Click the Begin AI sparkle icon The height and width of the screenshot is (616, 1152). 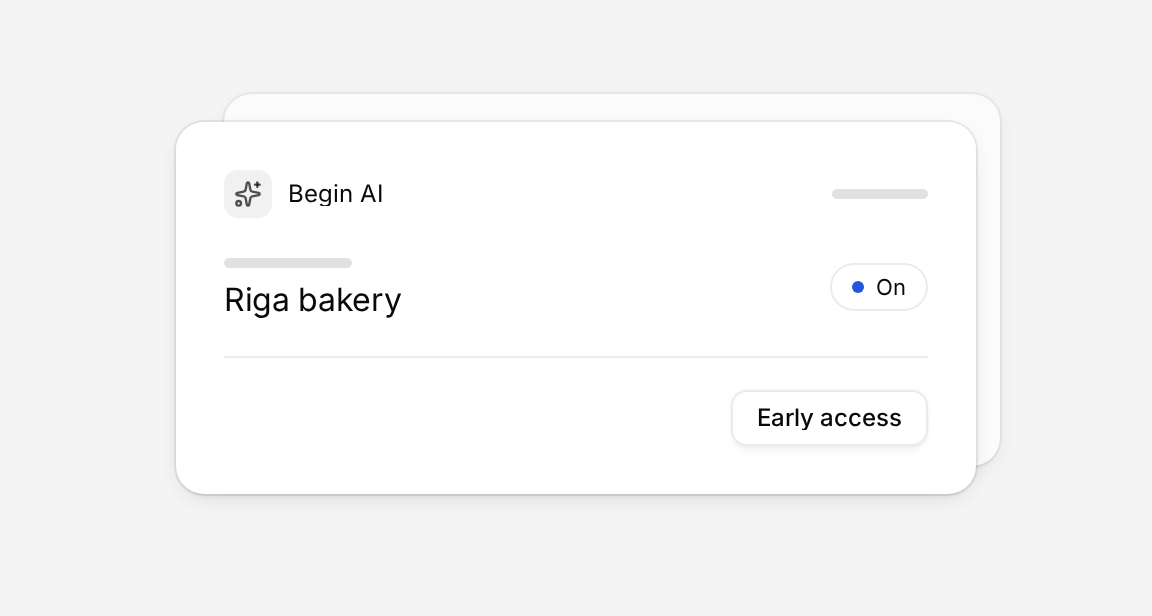(x=248, y=194)
